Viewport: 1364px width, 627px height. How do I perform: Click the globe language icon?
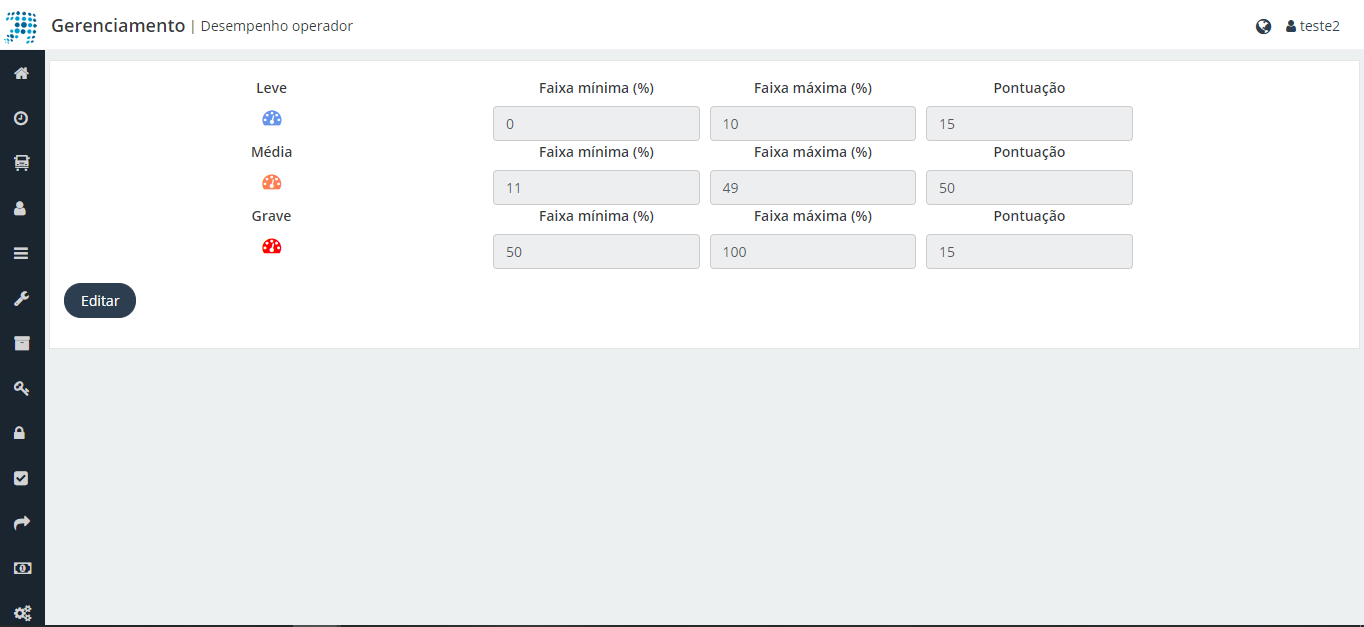coord(1263,26)
